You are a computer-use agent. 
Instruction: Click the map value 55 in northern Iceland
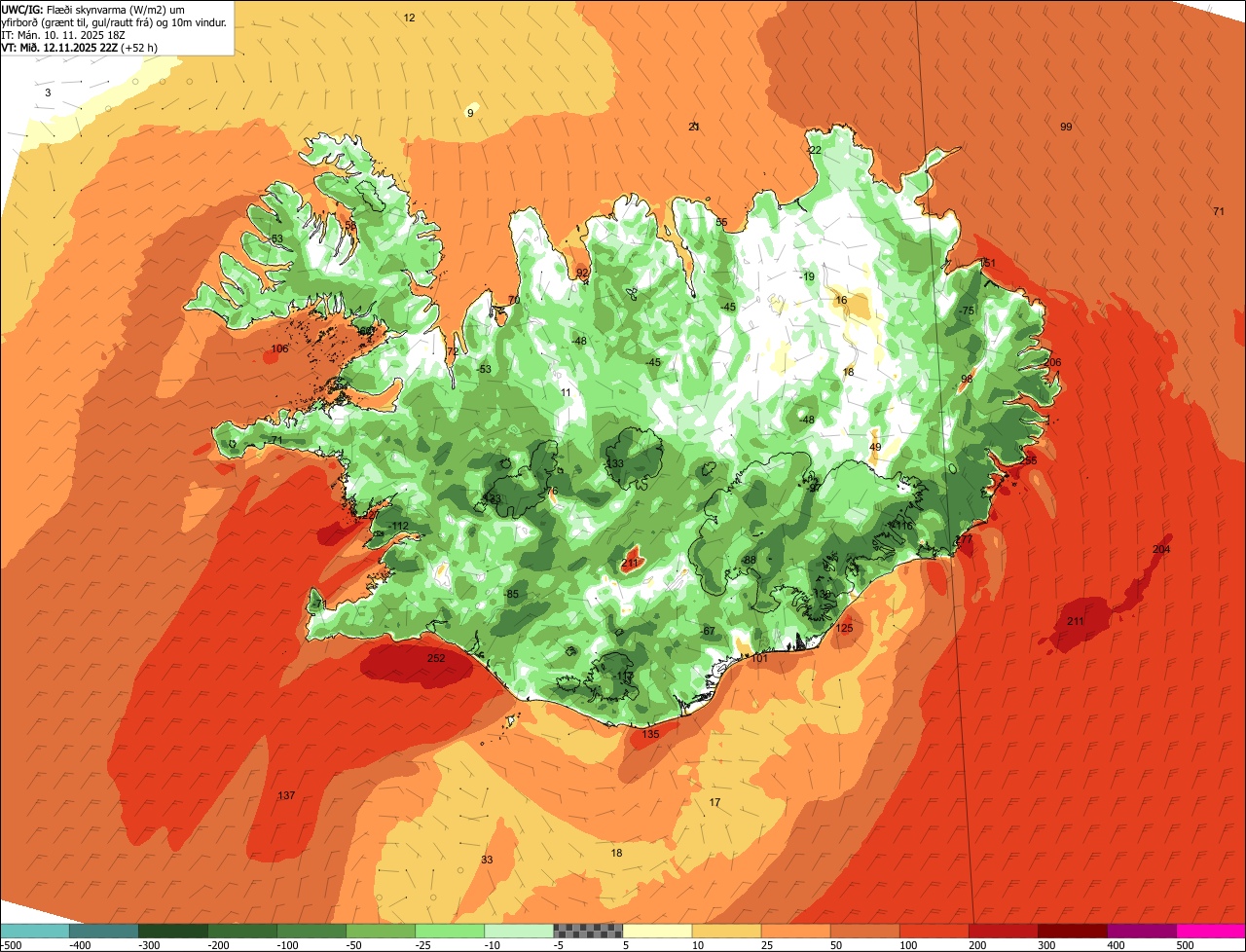tap(721, 222)
